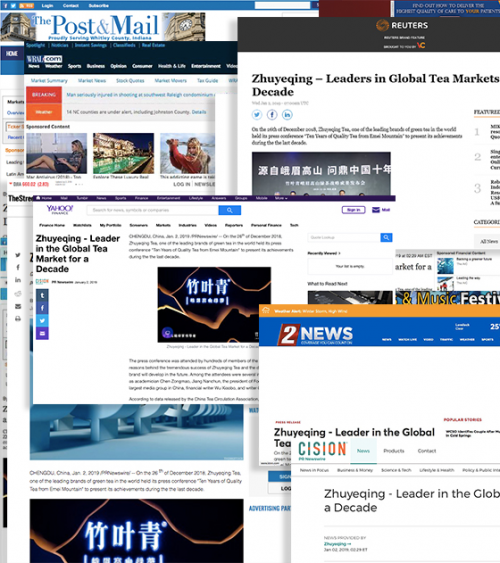Select Market Summary tab on WRAL
The width and height of the screenshot is (500, 563).
pyautogui.click(x=49, y=80)
